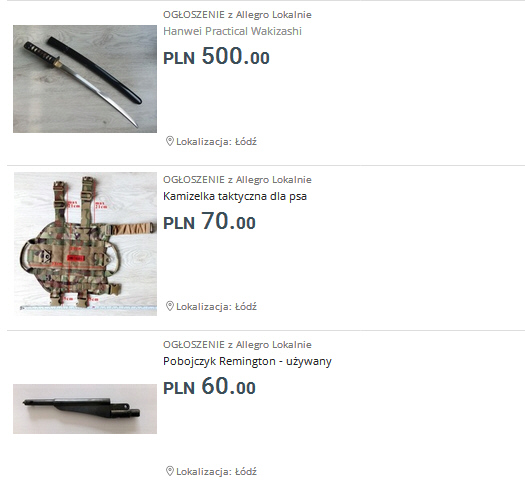Click Lokalizacja: Łódź text under dog vest
Viewport: 525px width, 493px height.
[x=216, y=306]
